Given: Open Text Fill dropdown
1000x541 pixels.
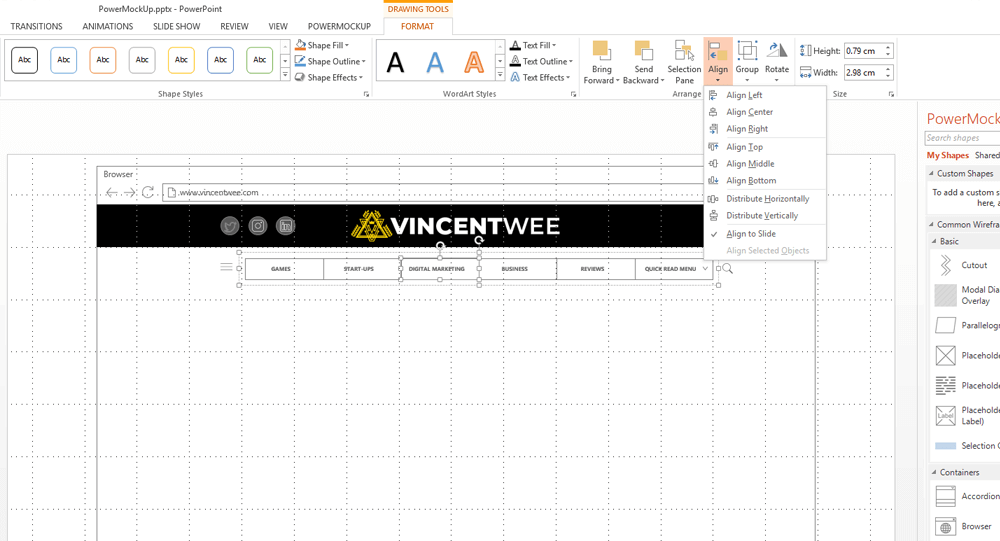Looking at the screenshot, I should coord(533,45).
